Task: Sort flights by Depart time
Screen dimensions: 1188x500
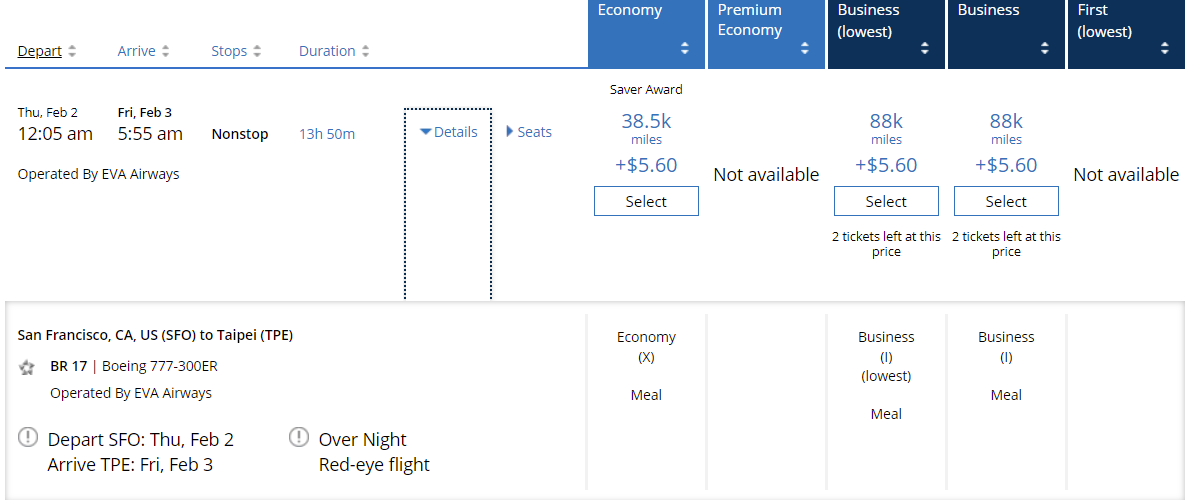Action: [x=72, y=52]
